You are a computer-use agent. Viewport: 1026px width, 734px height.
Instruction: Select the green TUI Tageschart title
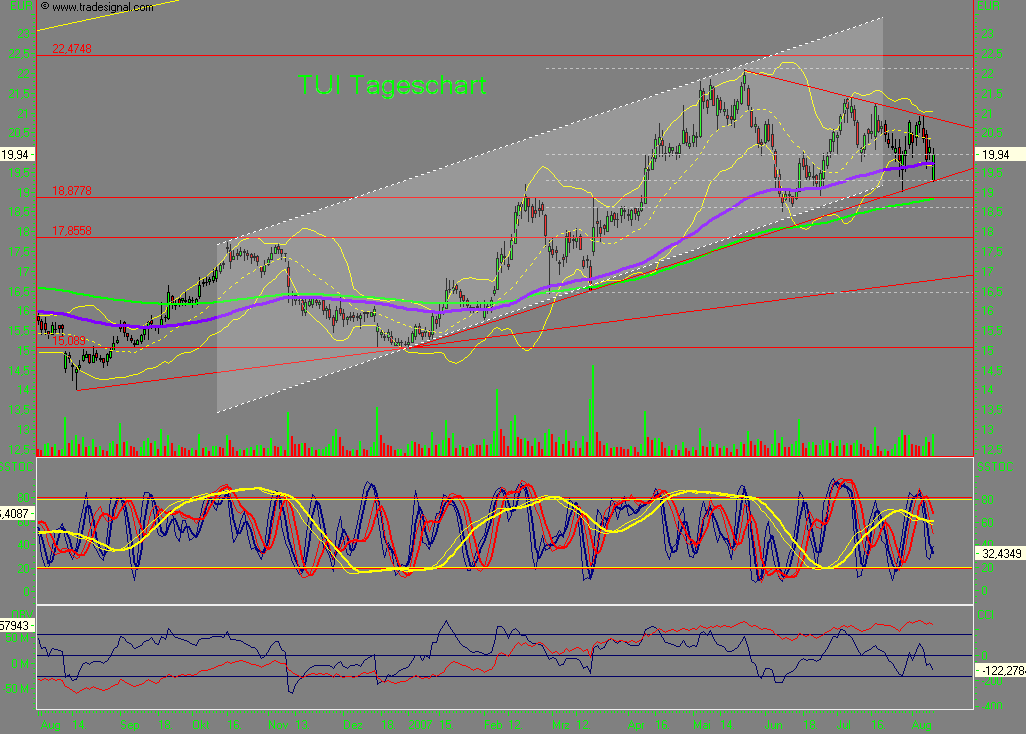pyautogui.click(x=392, y=86)
